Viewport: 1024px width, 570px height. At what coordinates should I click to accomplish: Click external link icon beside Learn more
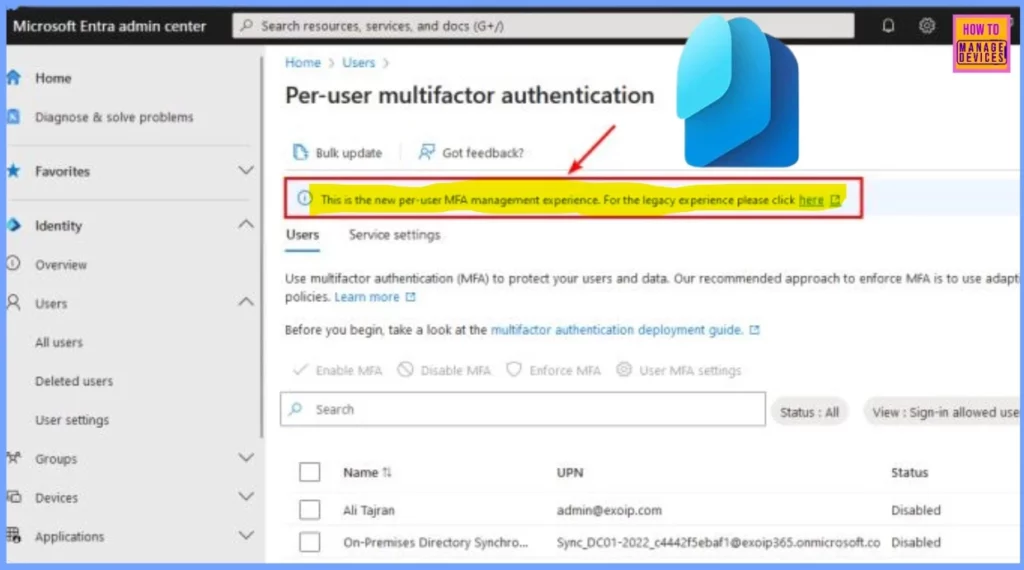[x=410, y=297]
